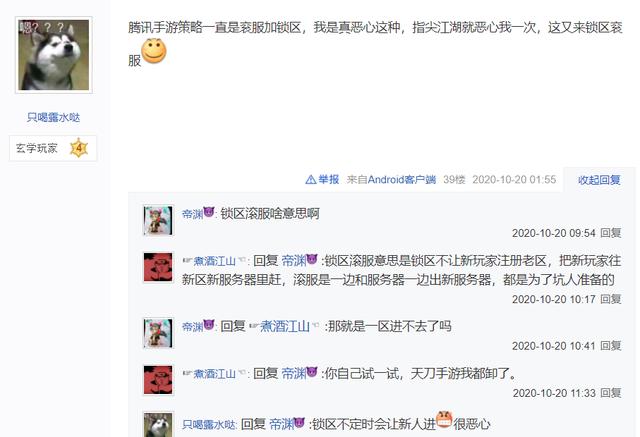Open 只喝露水哒 username link in the last reply
Screen dimensions: 640x437
(209, 424)
